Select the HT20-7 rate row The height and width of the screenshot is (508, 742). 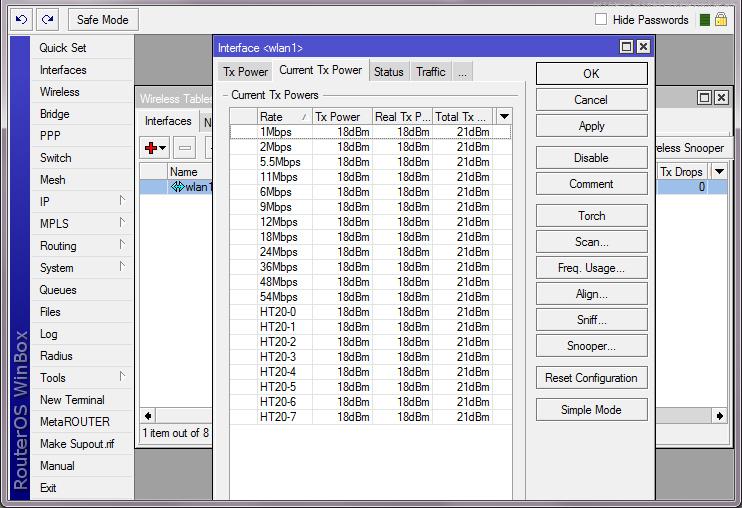click(x=371, y=417)
